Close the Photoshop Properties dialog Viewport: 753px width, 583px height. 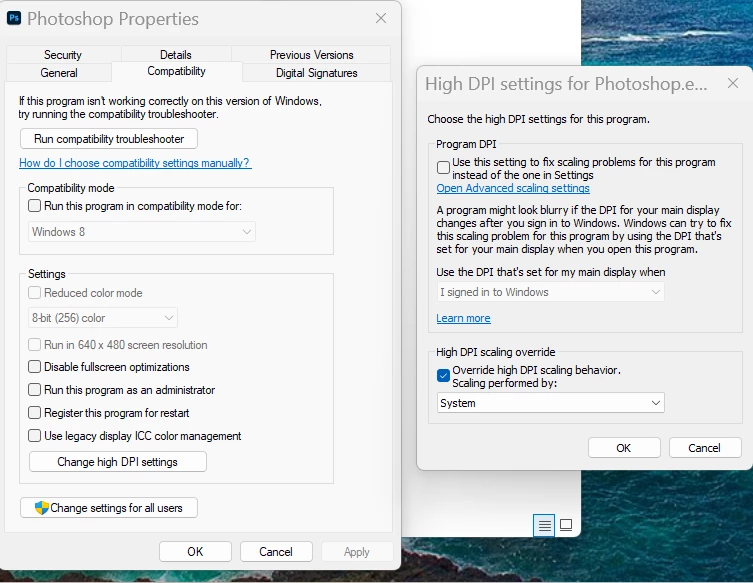[x=381, y=18]
